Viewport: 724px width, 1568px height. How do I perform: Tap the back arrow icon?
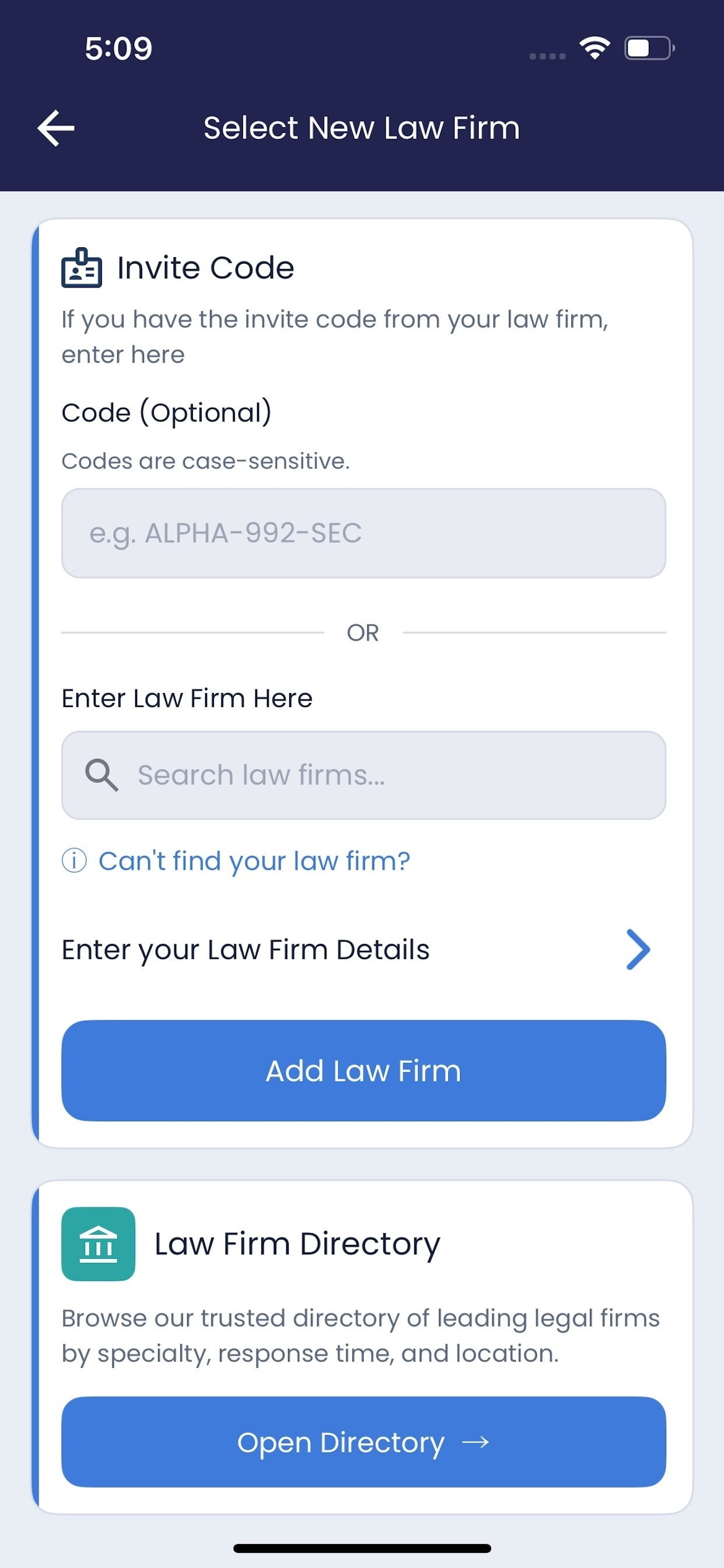click(x=56, y=128)
